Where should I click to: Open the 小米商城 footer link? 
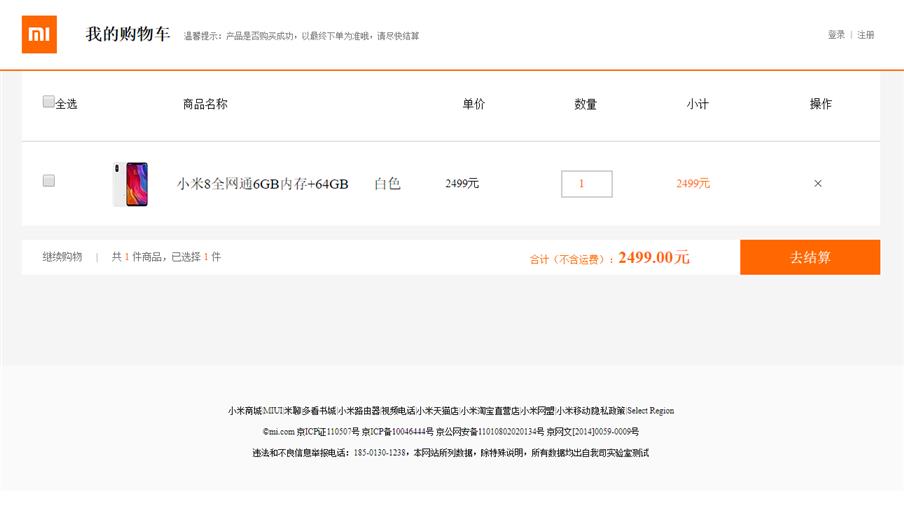(245, 411)
